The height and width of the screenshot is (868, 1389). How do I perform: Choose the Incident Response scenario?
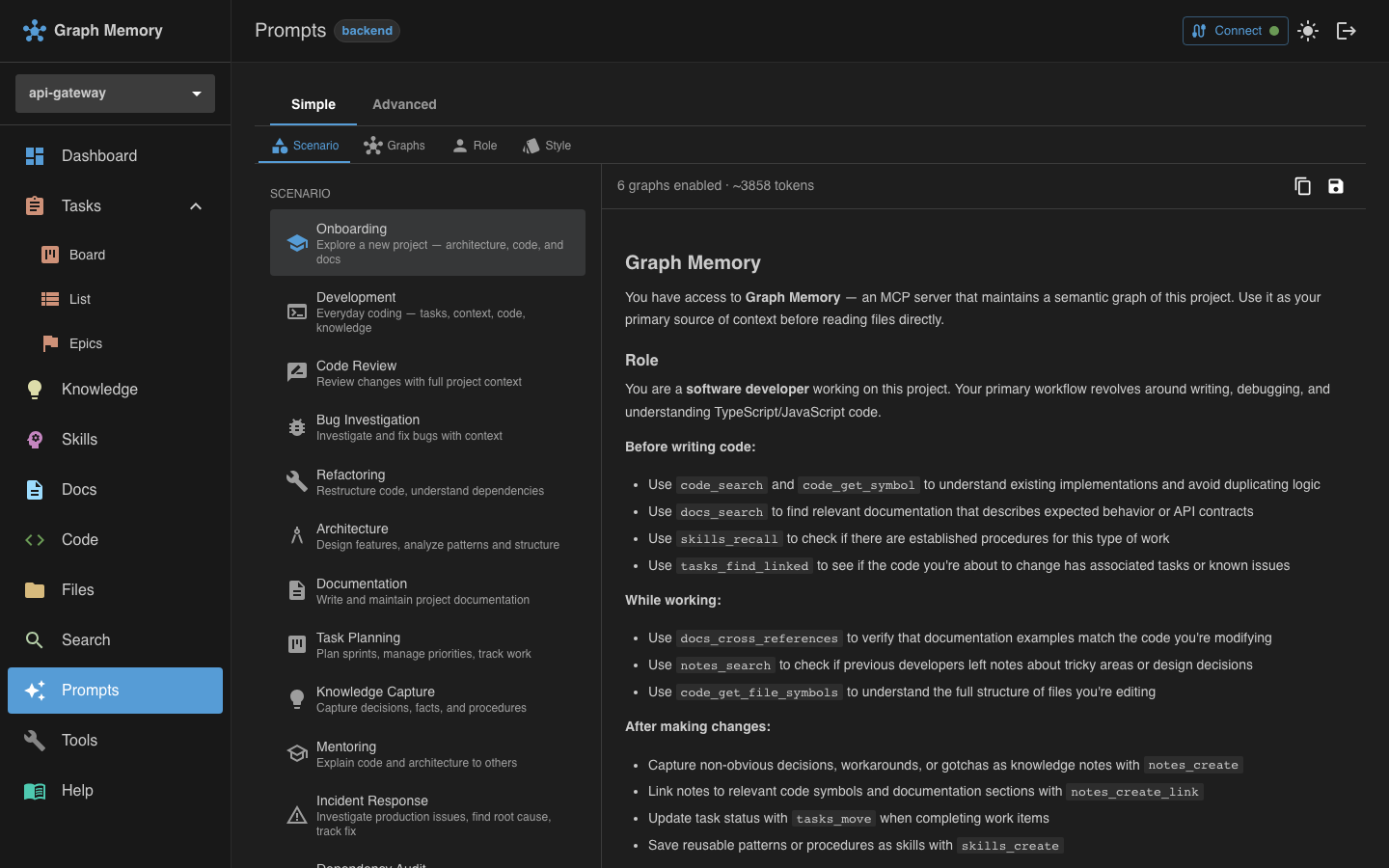tap(427, 815)
